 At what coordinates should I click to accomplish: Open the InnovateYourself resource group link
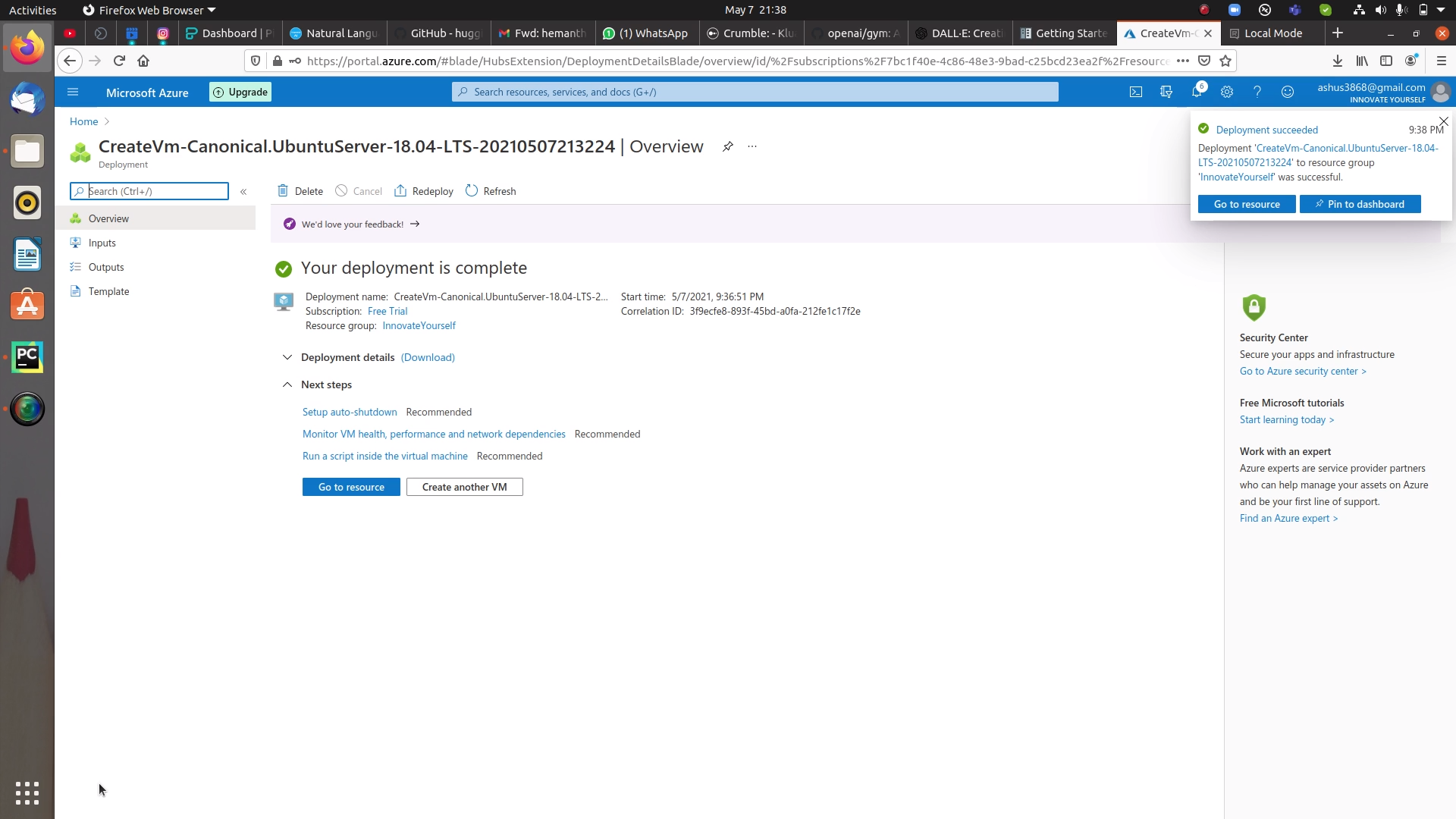tap(419, 325)
